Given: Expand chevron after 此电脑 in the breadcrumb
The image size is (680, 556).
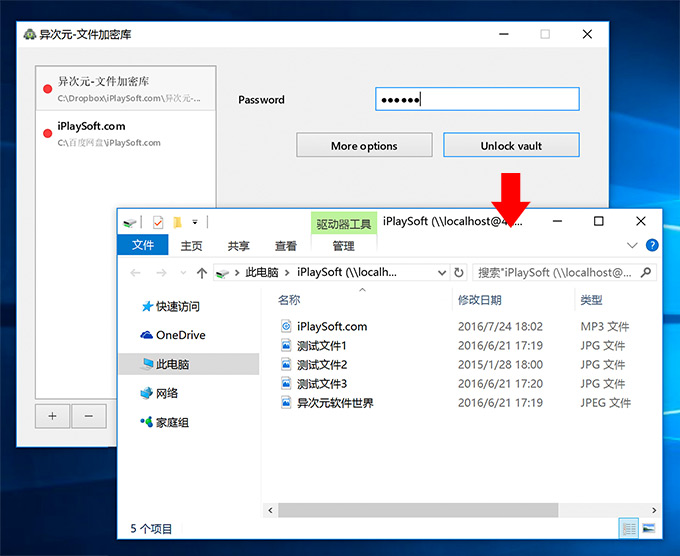Looking at the screenshot, I should coord(287,273).
